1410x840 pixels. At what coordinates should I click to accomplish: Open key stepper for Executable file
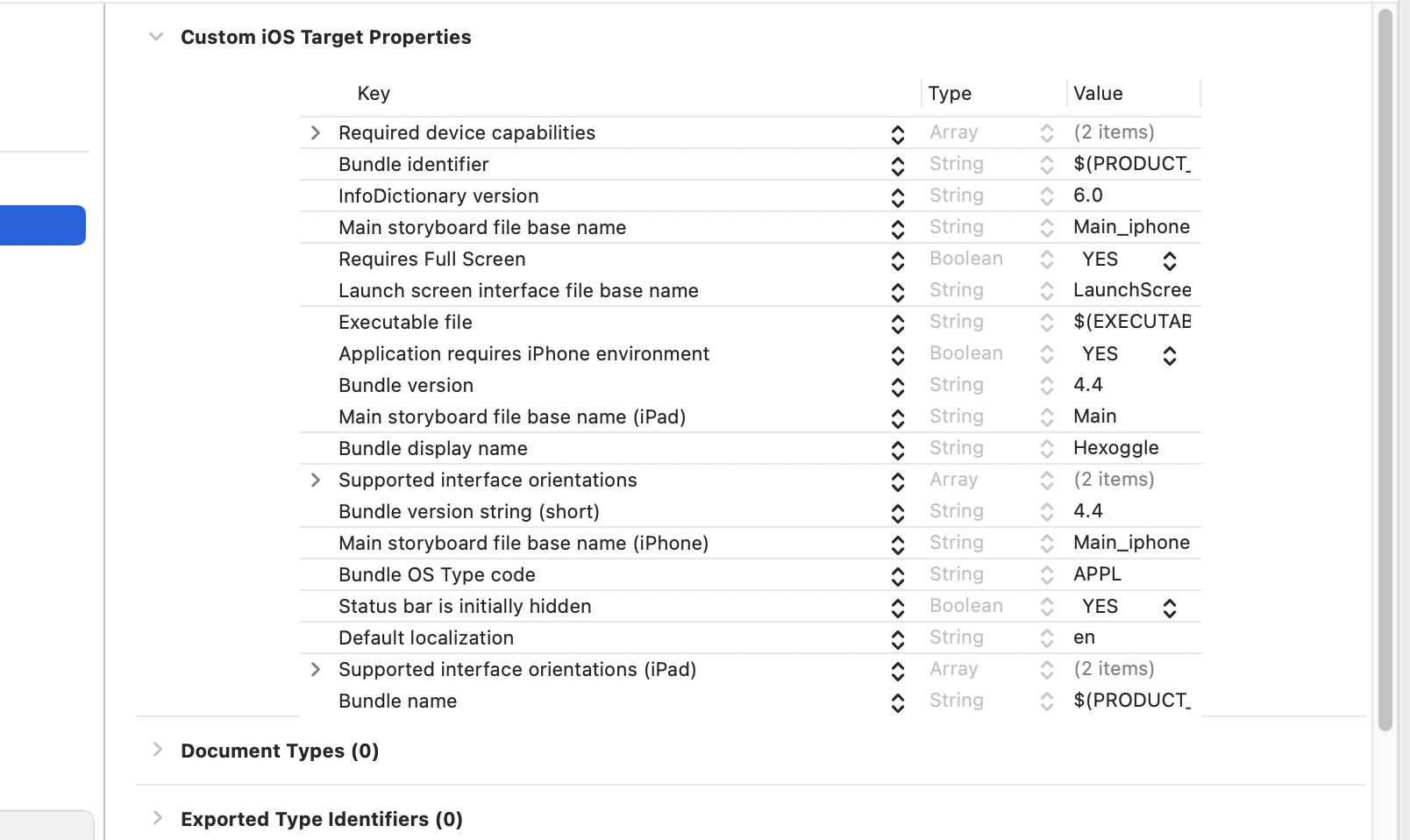898,323
